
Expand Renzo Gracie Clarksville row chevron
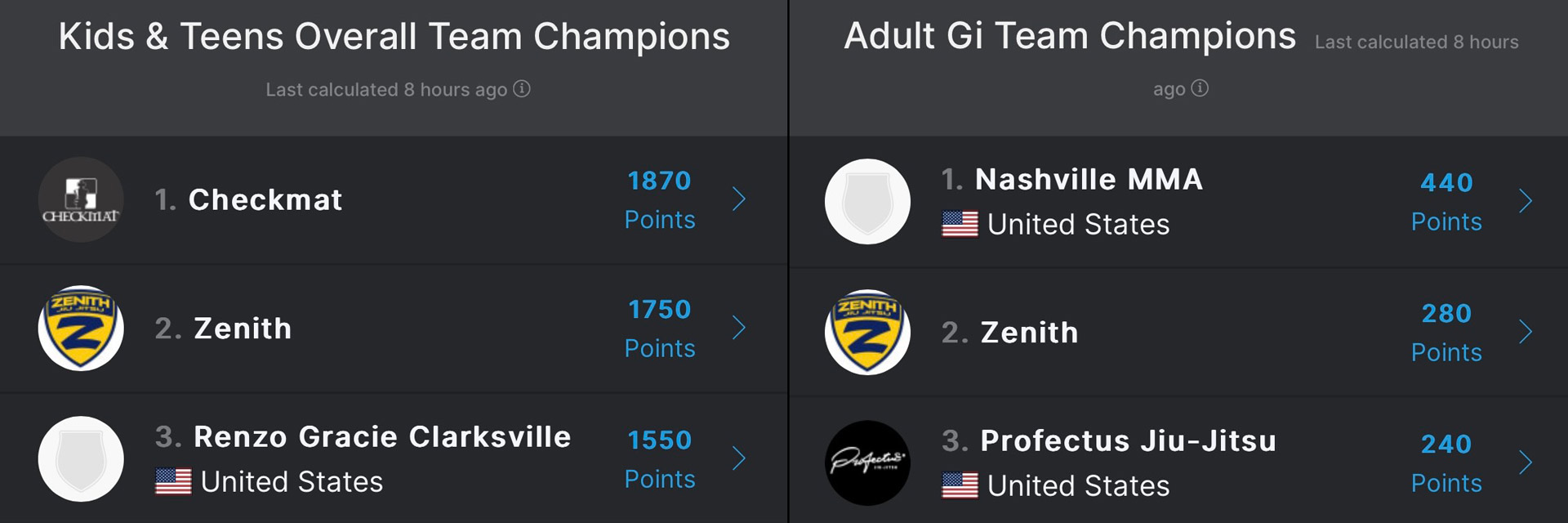click(739, 458)
